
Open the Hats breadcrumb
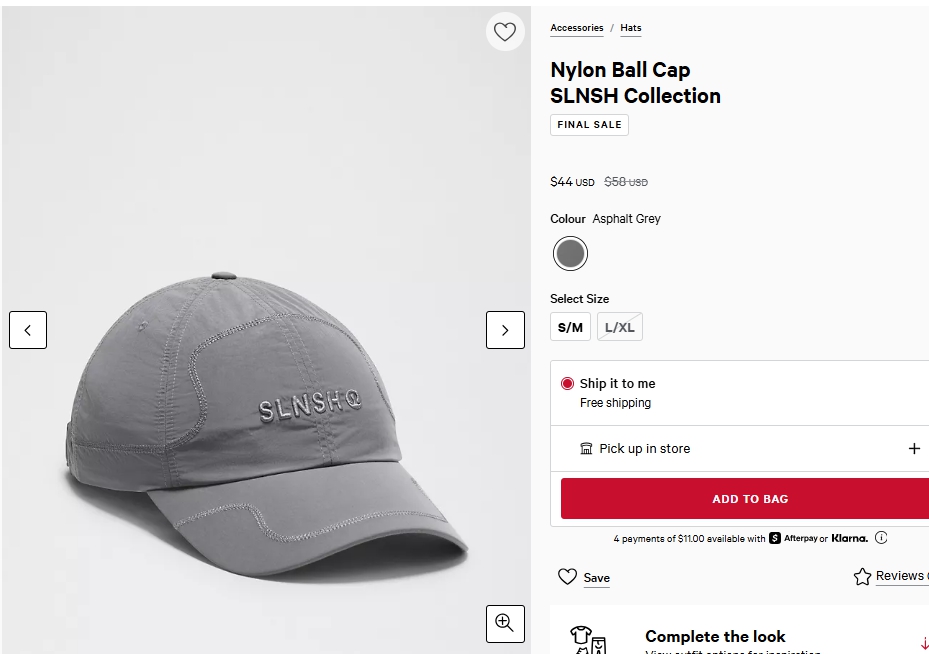tap(631, 28)
